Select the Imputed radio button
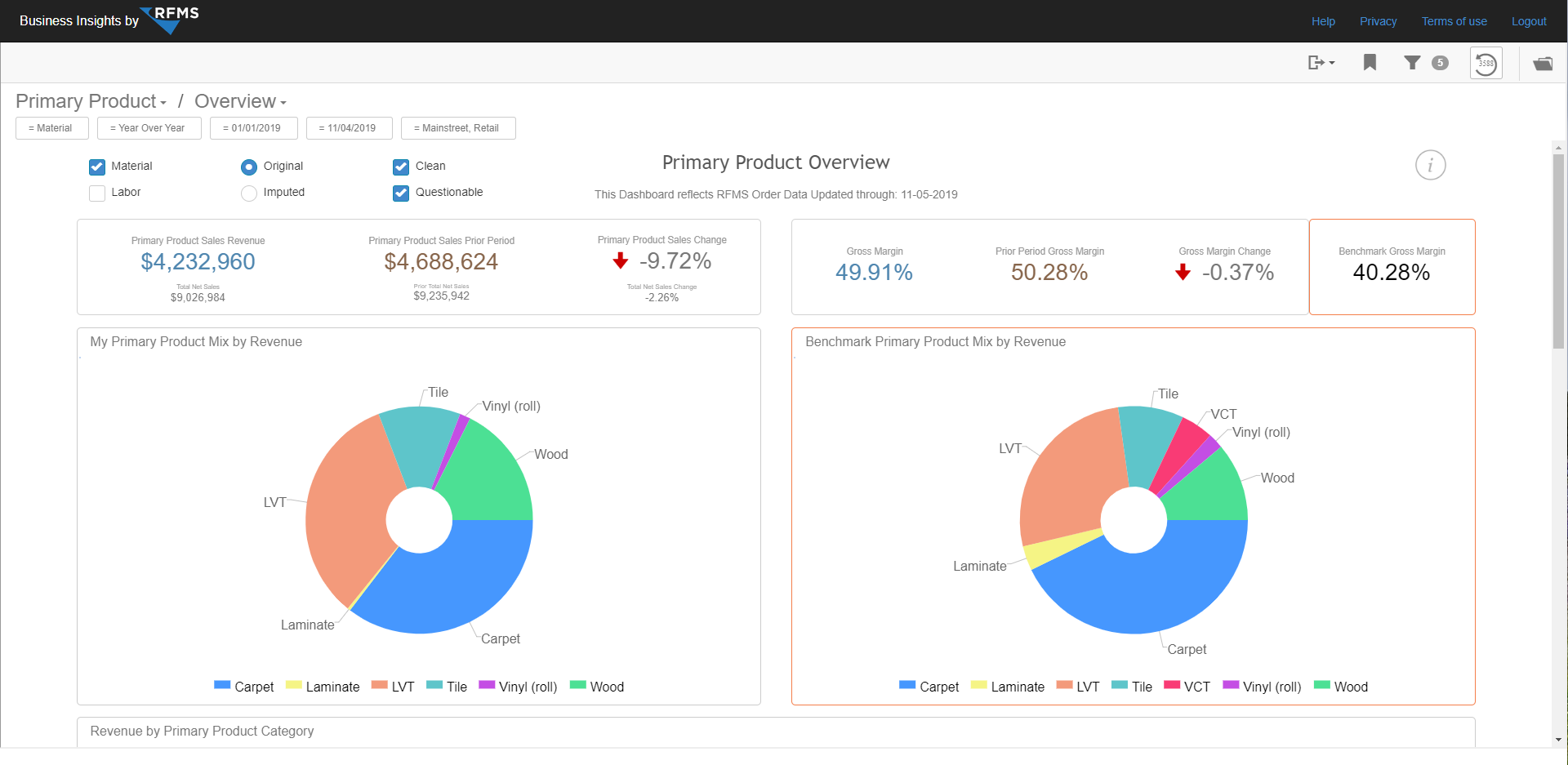 pyautogui.click(x=249, y=193)
